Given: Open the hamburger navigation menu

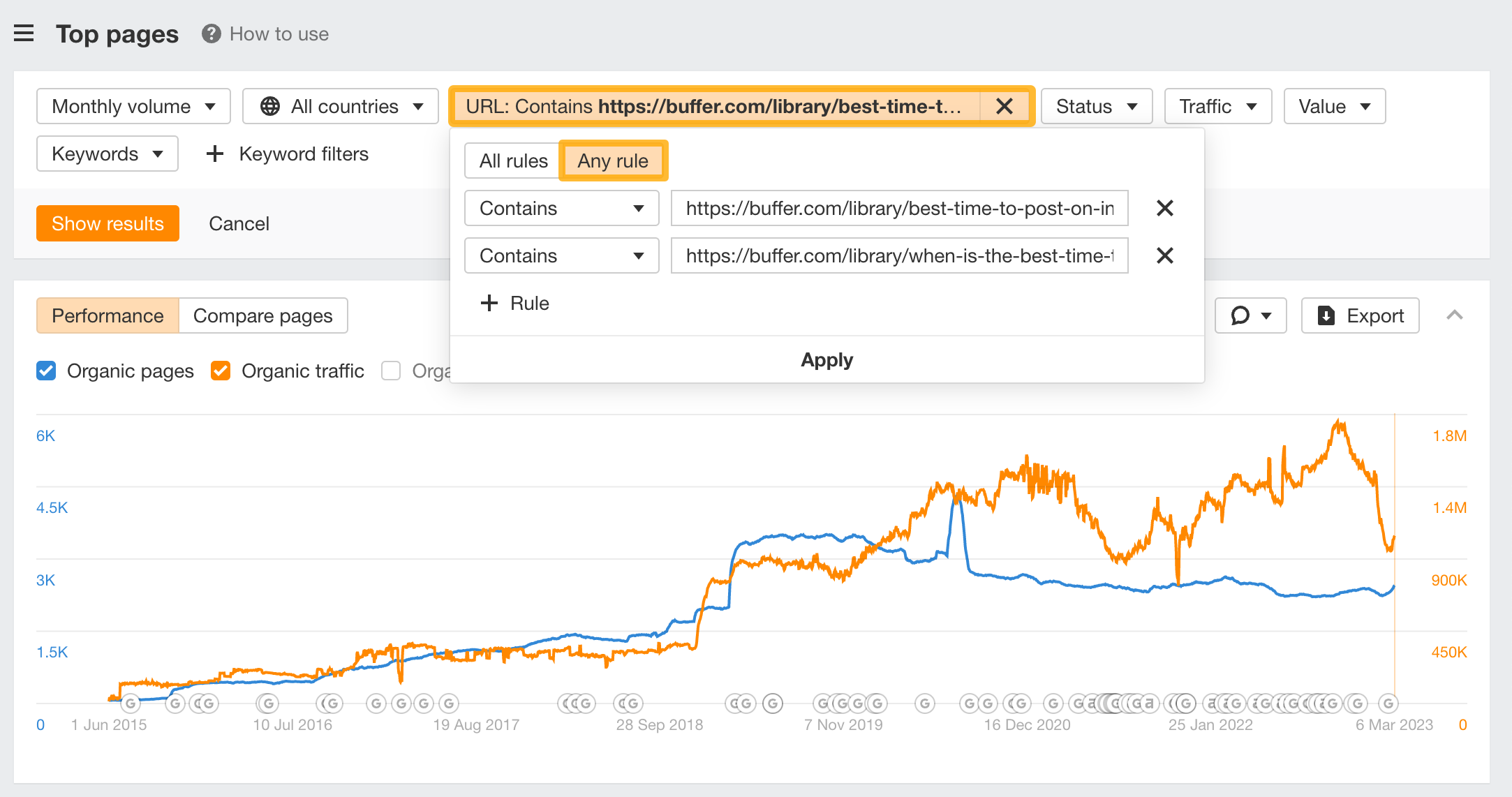Looking at the screenshot, I should click(24, 33).
